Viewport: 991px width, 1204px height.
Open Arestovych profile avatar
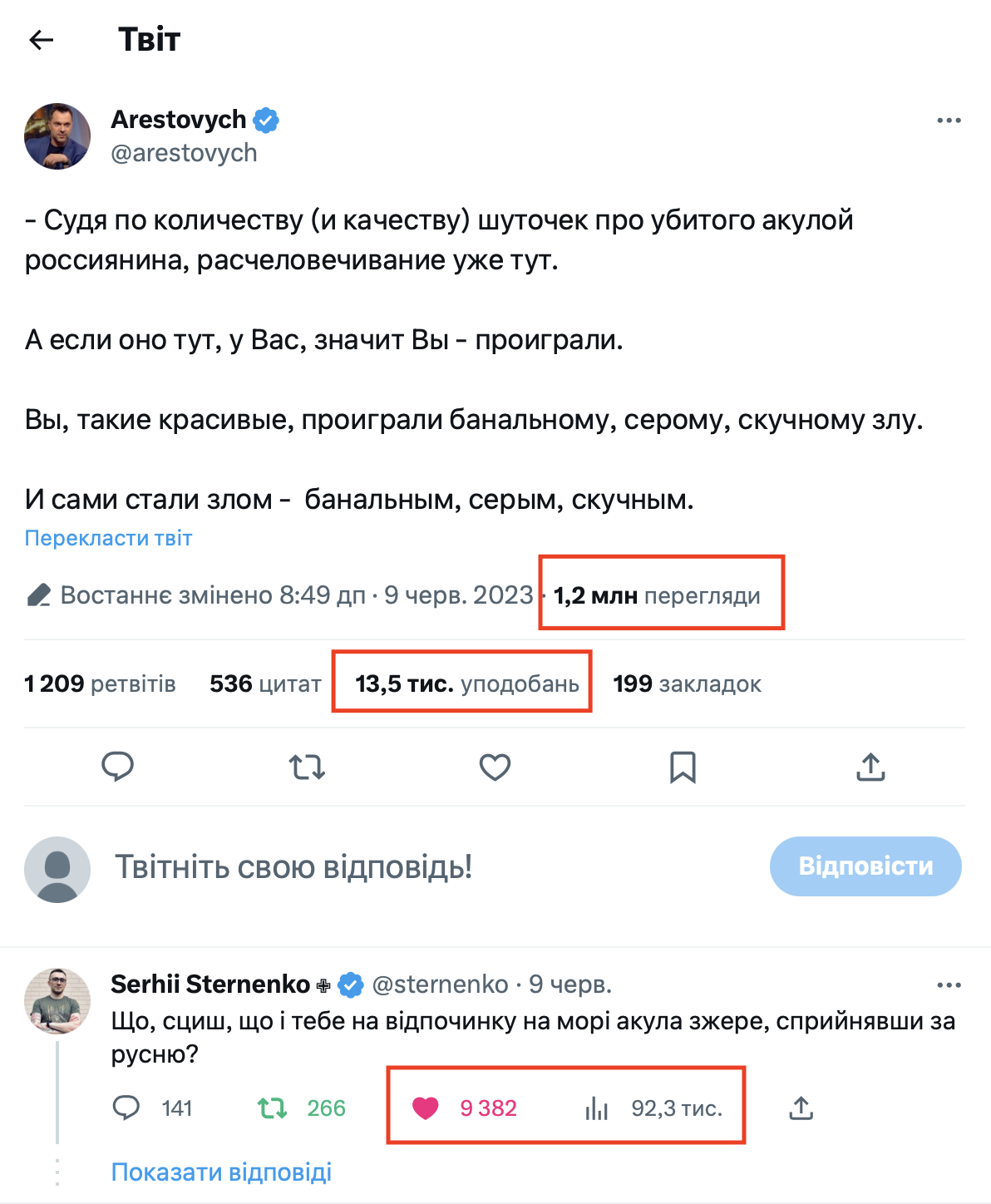[57, 136]
